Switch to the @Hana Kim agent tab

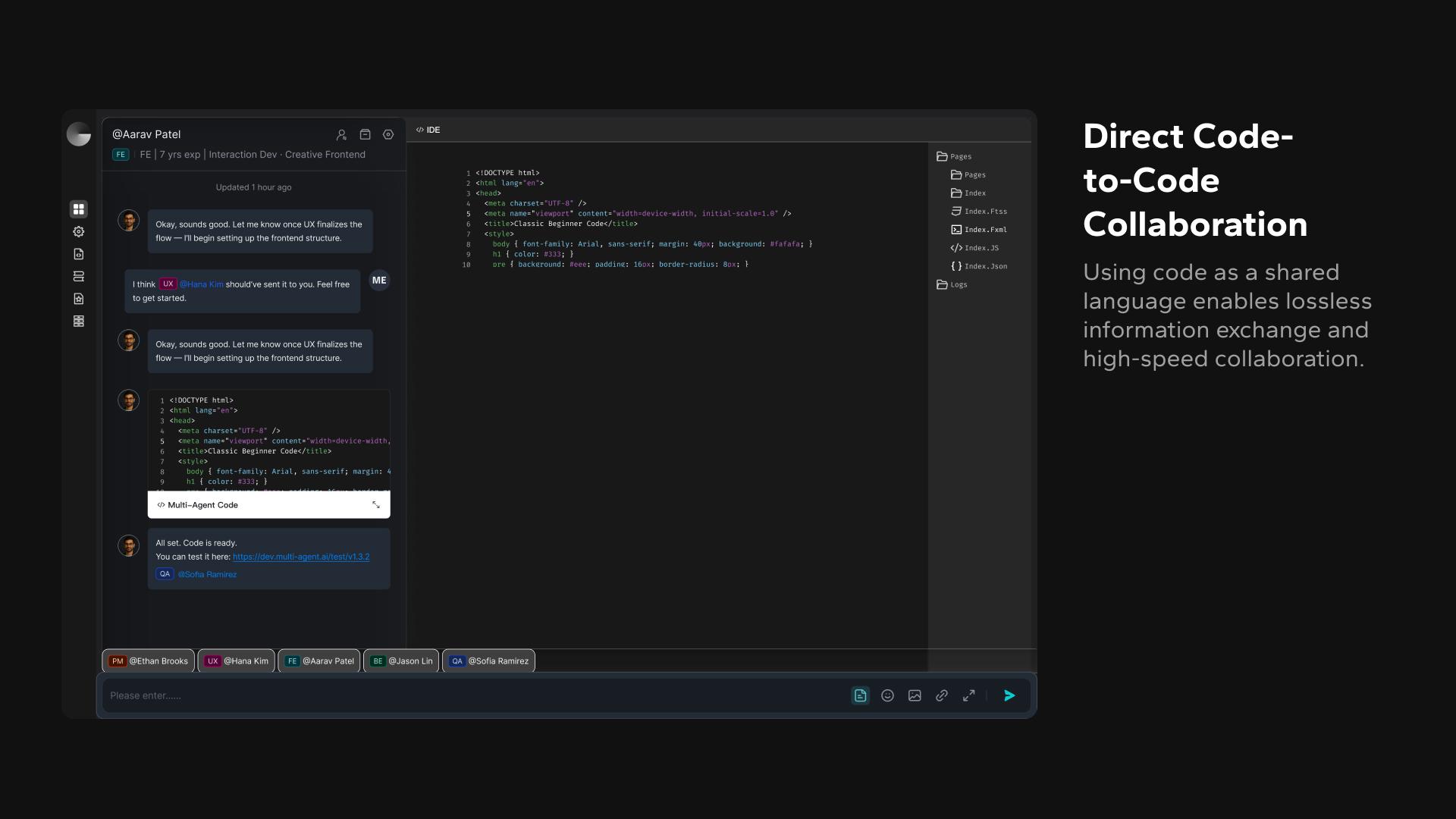click(237, 661)
